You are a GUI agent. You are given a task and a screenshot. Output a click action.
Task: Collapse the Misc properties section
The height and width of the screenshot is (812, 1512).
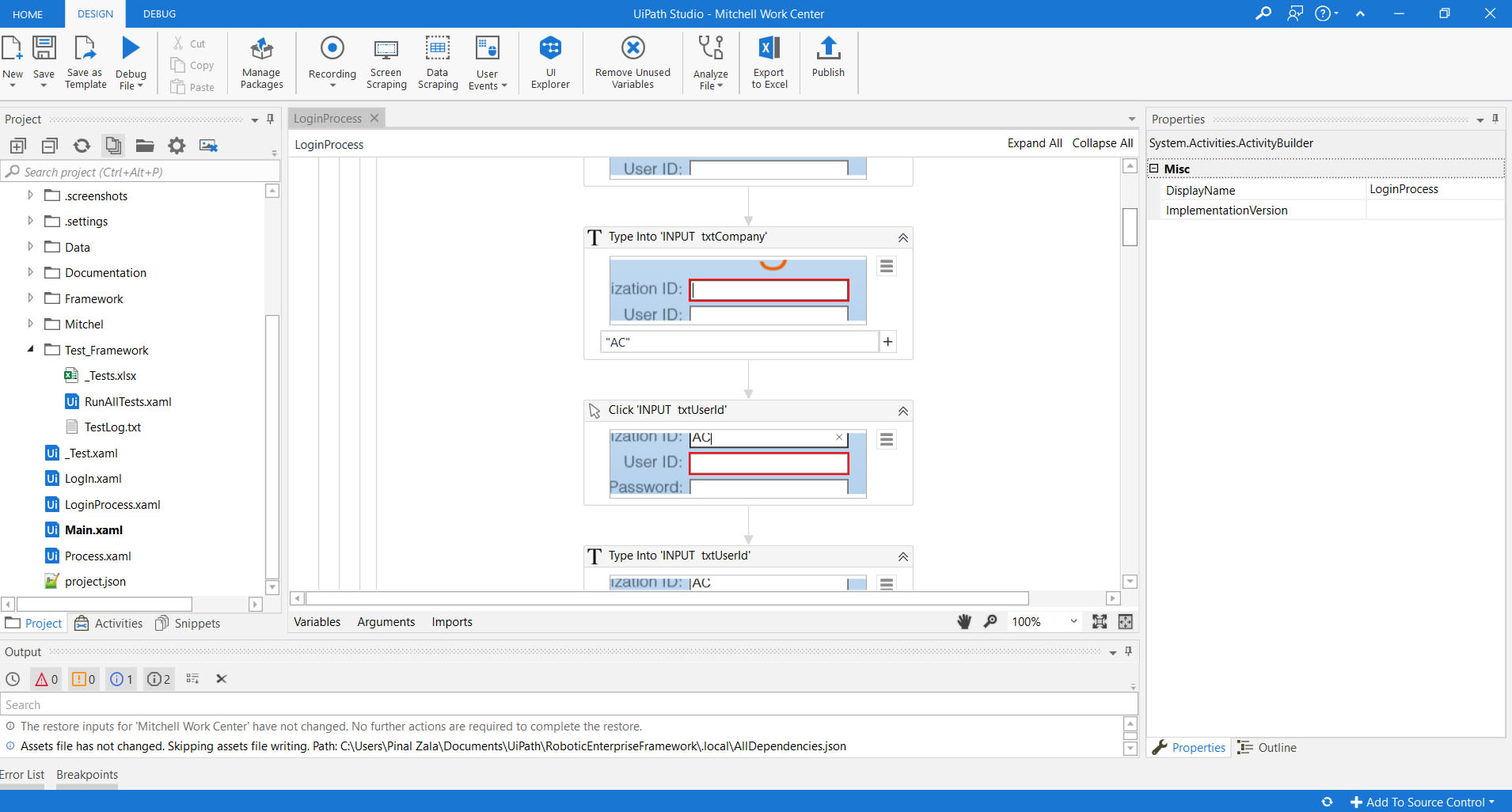click(1154, 169)
